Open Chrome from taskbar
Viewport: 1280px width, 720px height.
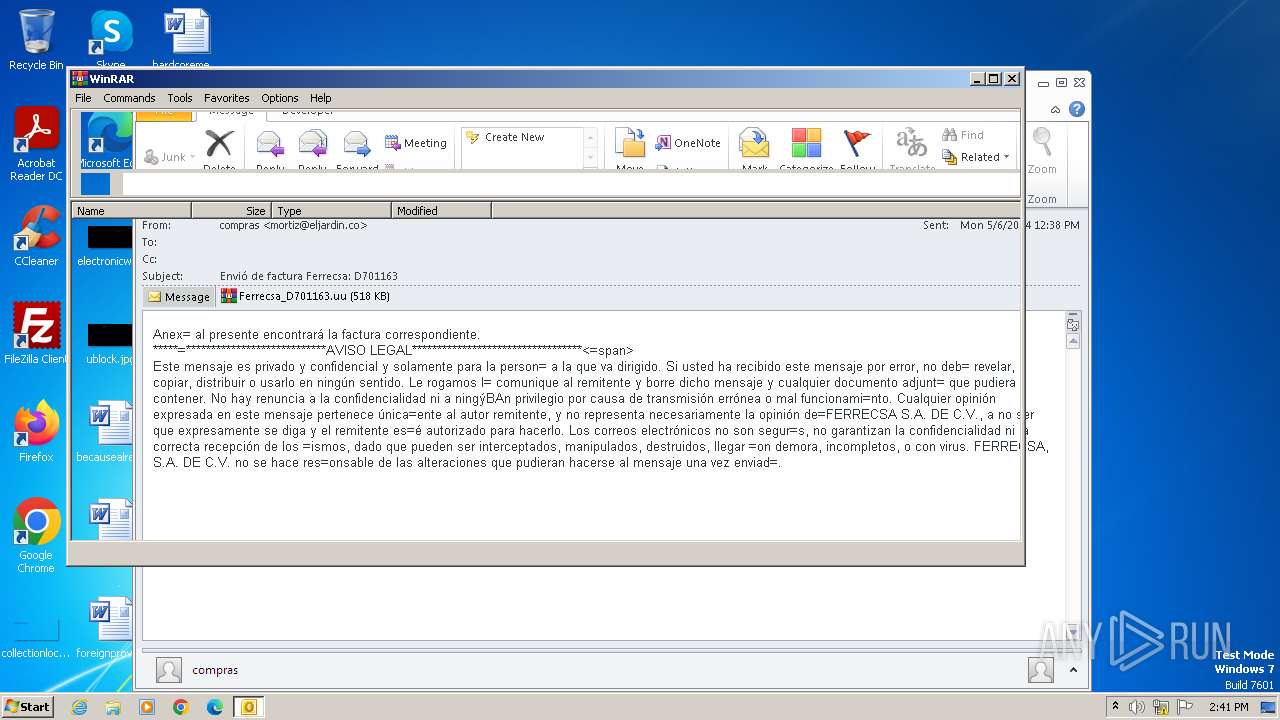tap(181, 707)
